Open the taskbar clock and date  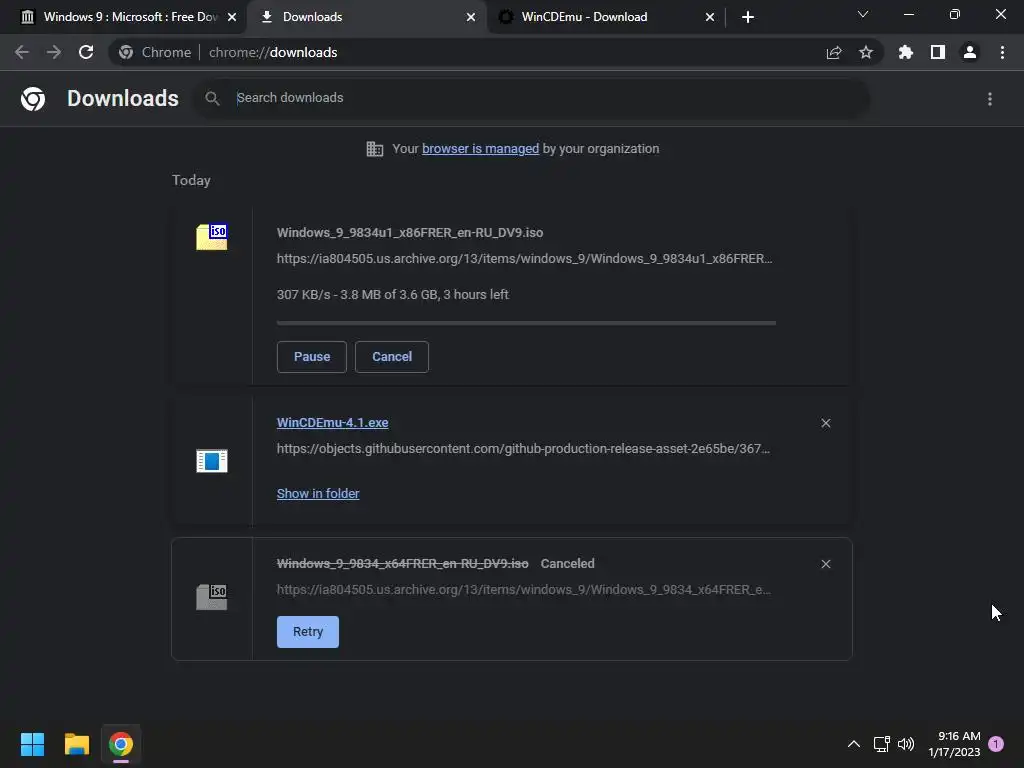[954, 744]
